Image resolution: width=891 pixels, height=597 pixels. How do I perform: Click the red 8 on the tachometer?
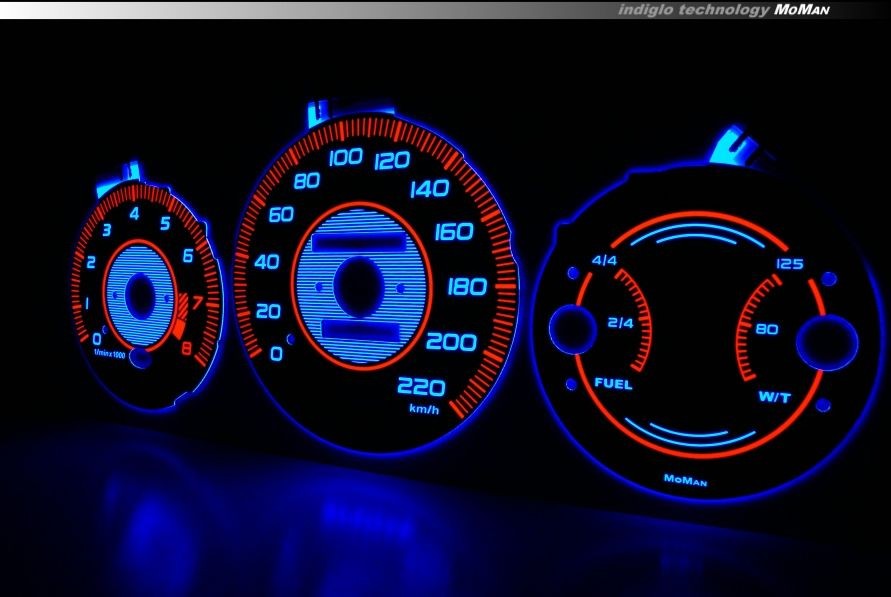tap(186, 349)
